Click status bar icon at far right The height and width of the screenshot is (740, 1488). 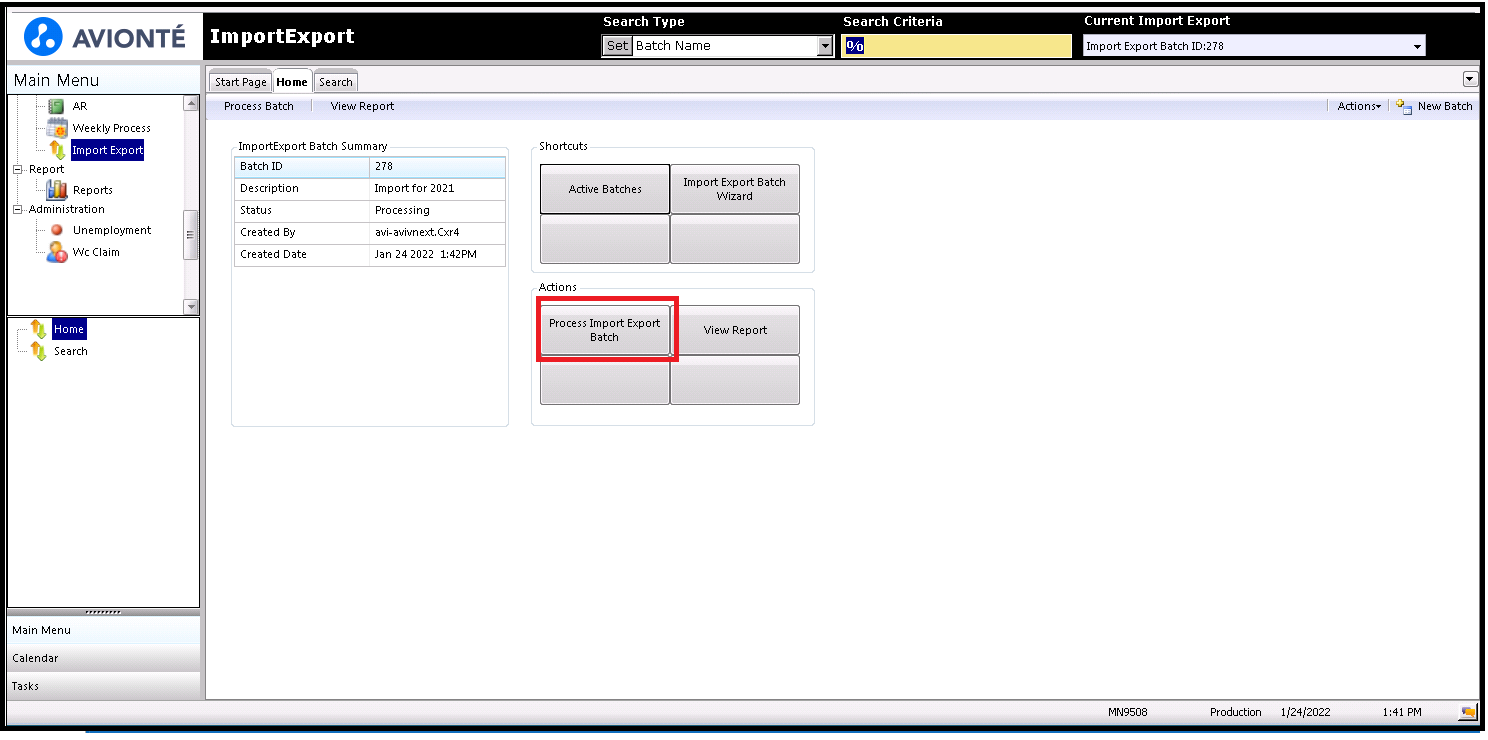point(1468,712)
